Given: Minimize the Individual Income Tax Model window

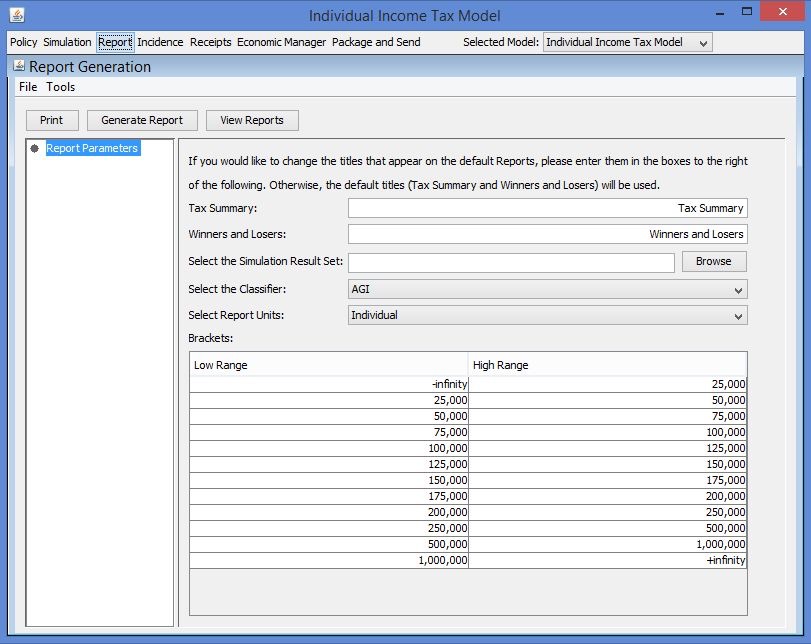Looking at the screenshot, I should tap(719, 12).
